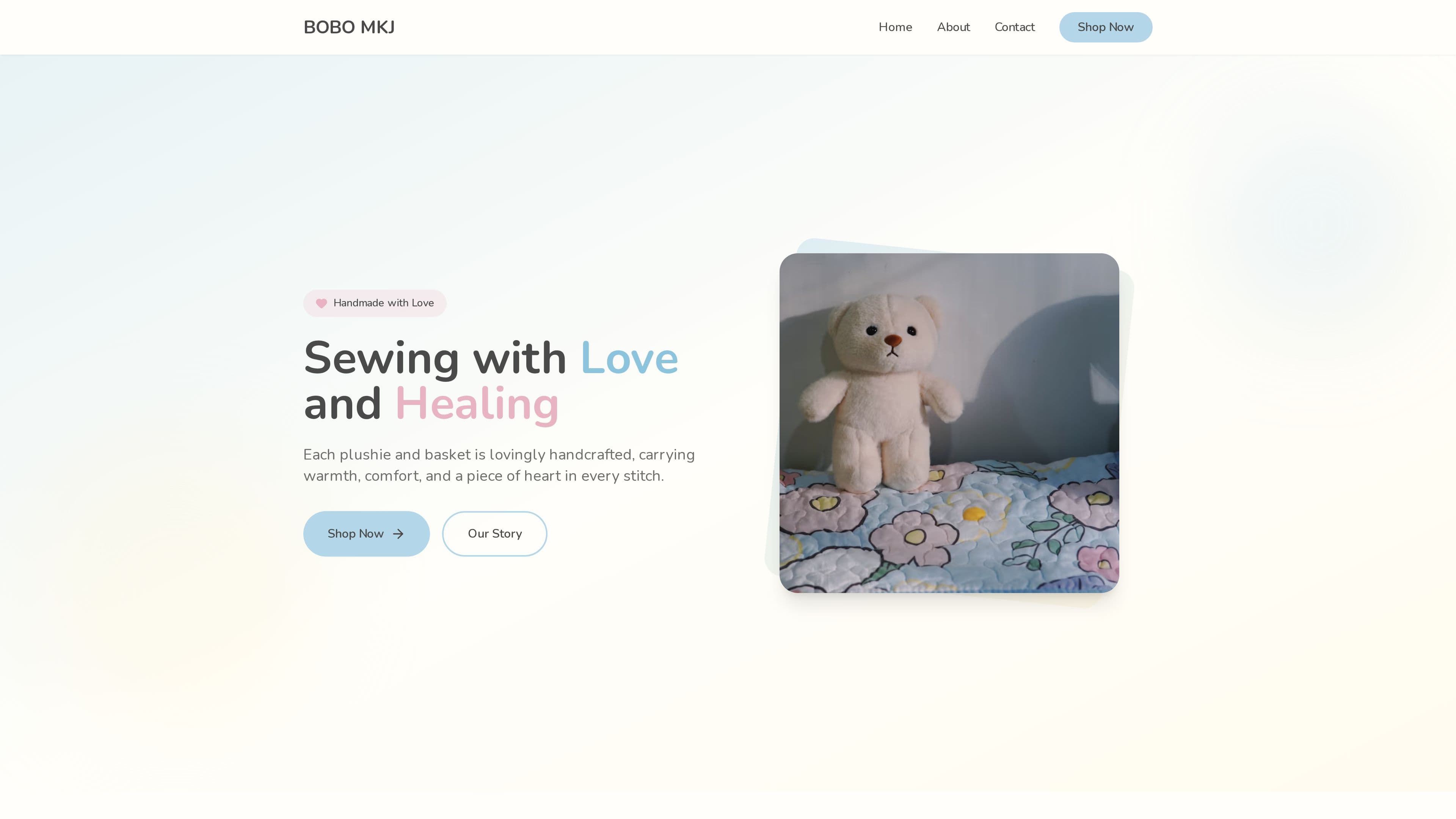The image size is (1456, 819).
Task: Click the blue word Love in heading
Action: pos(629,358)
